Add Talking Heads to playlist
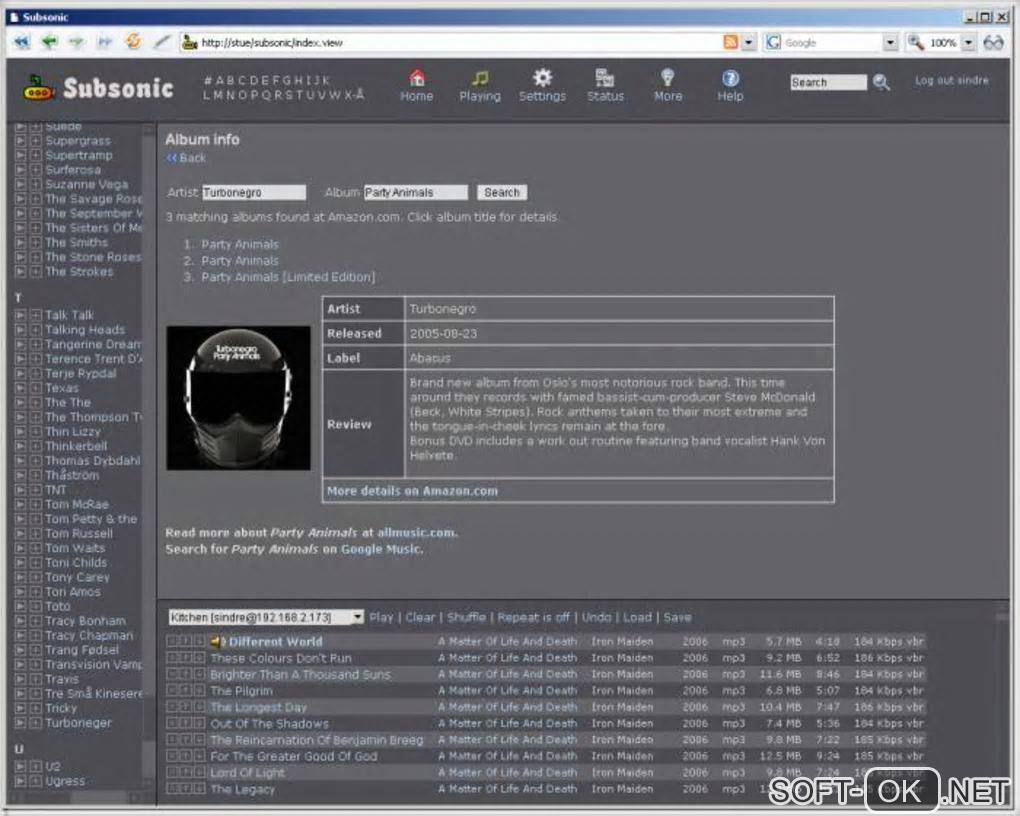This screenshot has width=1020, height=816. point(36,330)
